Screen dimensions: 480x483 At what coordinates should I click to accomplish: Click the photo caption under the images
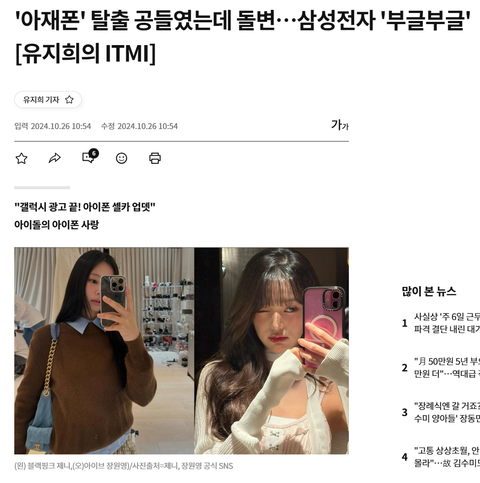124,466
